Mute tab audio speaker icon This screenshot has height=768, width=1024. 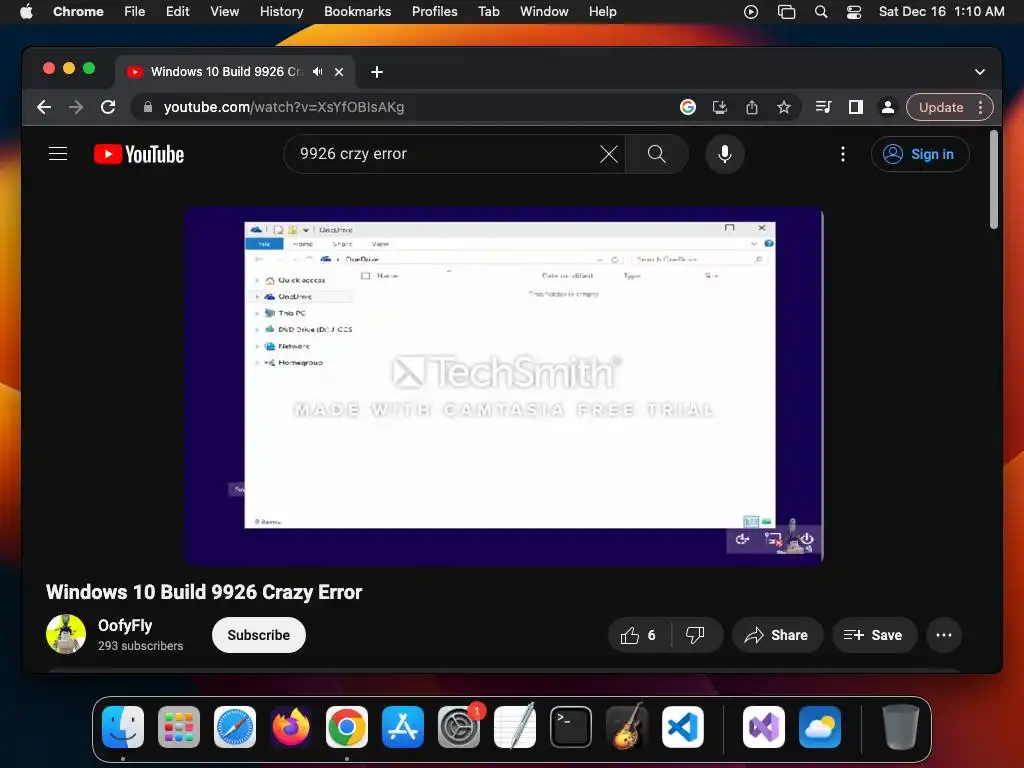click(317, 72)
